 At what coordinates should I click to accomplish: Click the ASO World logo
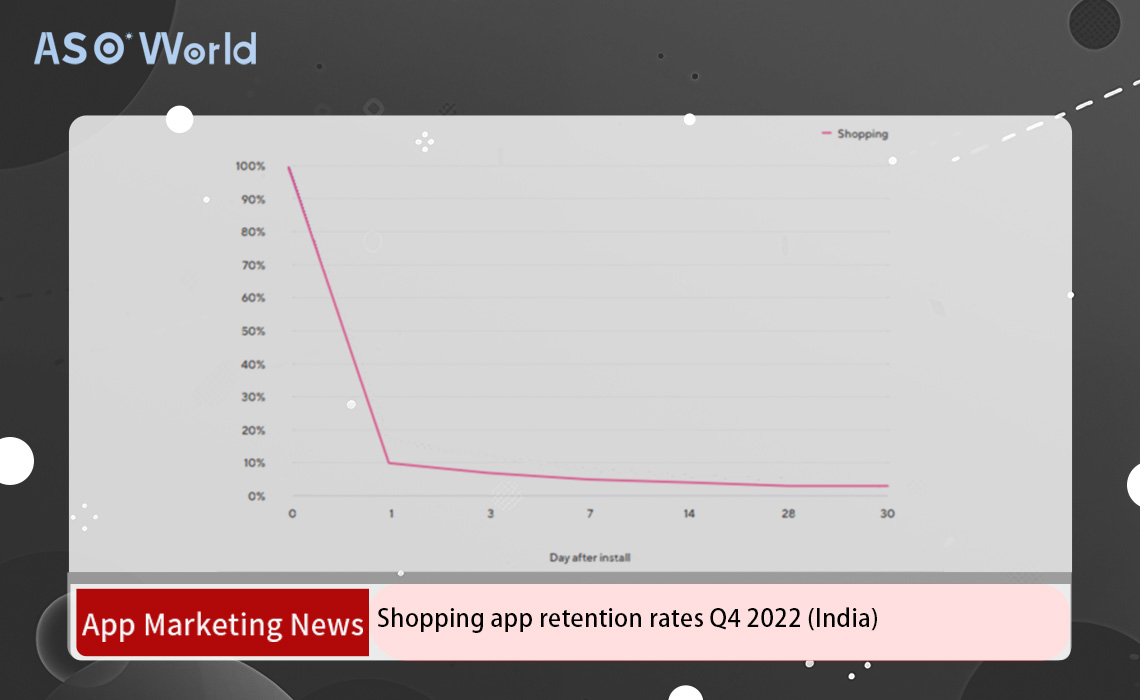(x=145, y=49)
